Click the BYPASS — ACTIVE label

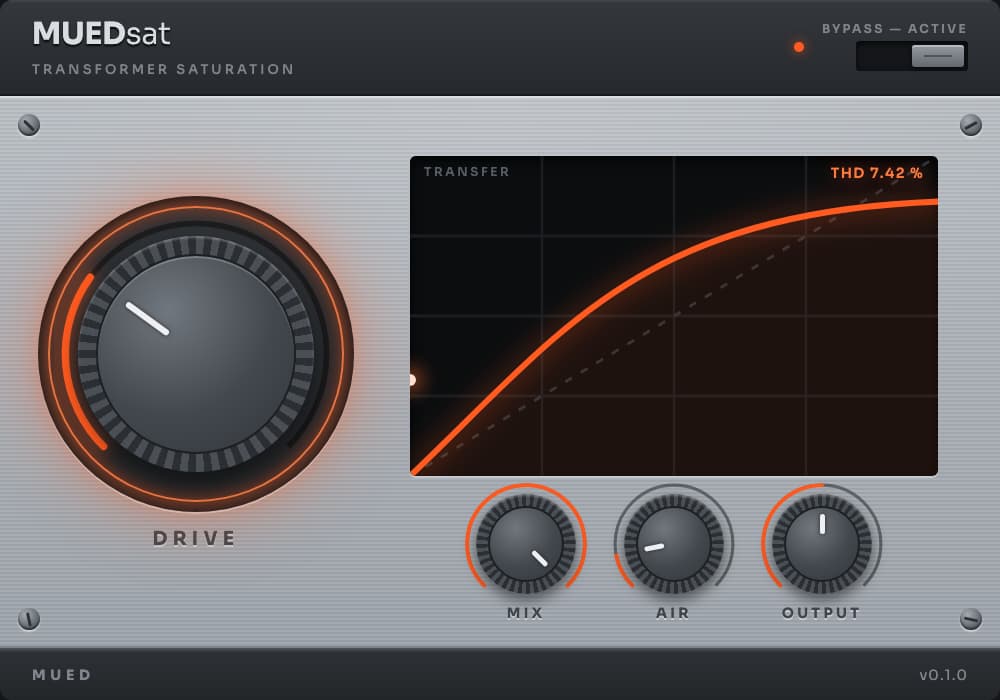pos(894,29)
